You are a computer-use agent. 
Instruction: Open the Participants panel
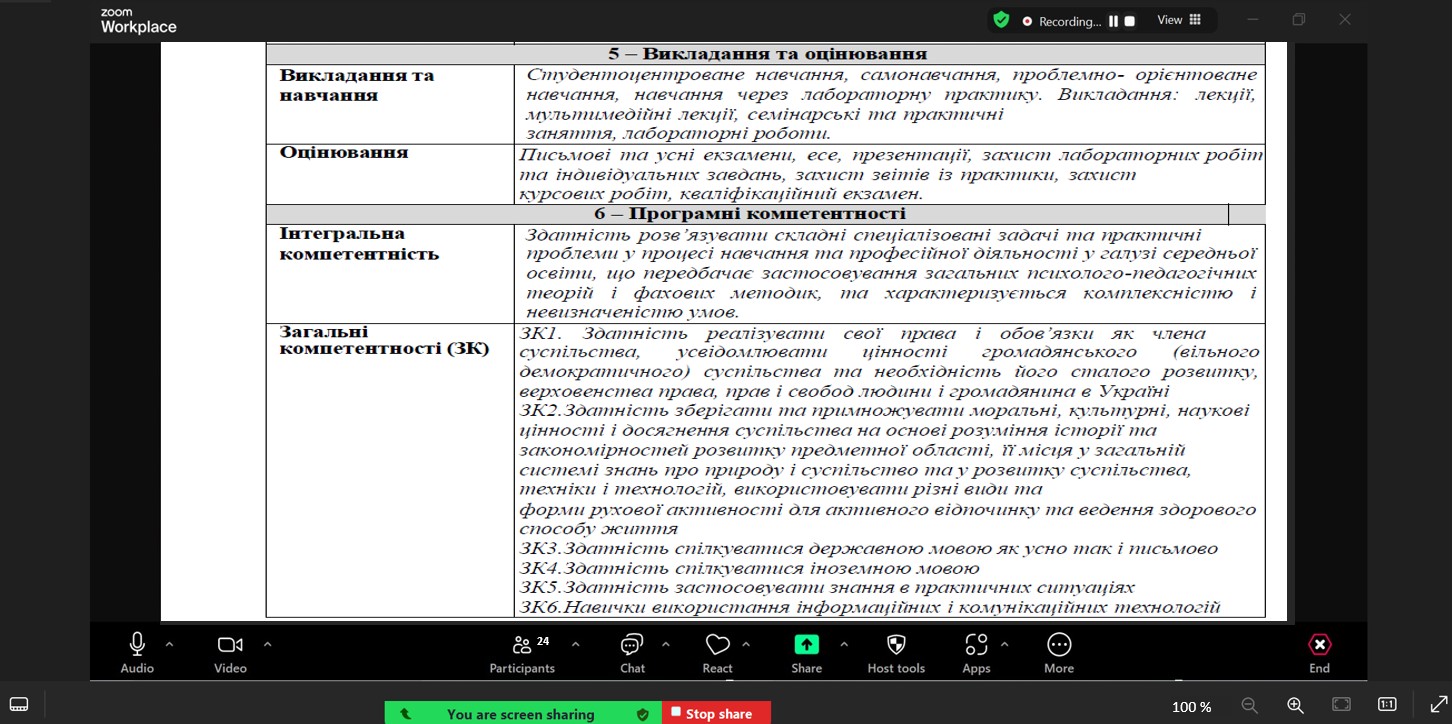522,645
